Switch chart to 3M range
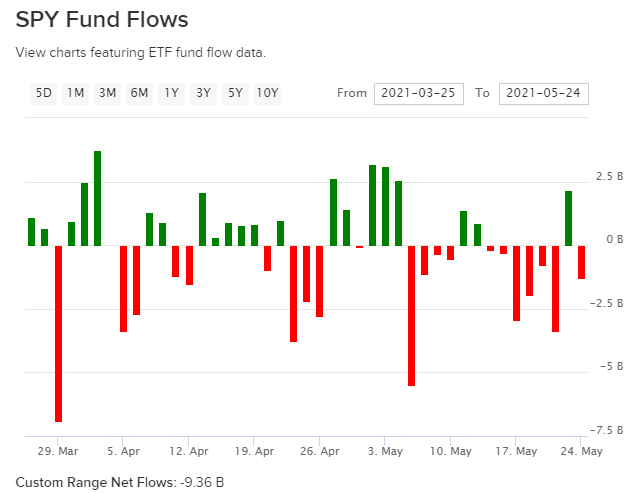Image resolution: width=636 pixels, height=493 pixels. pyautogui.click(x=107, y=93)
